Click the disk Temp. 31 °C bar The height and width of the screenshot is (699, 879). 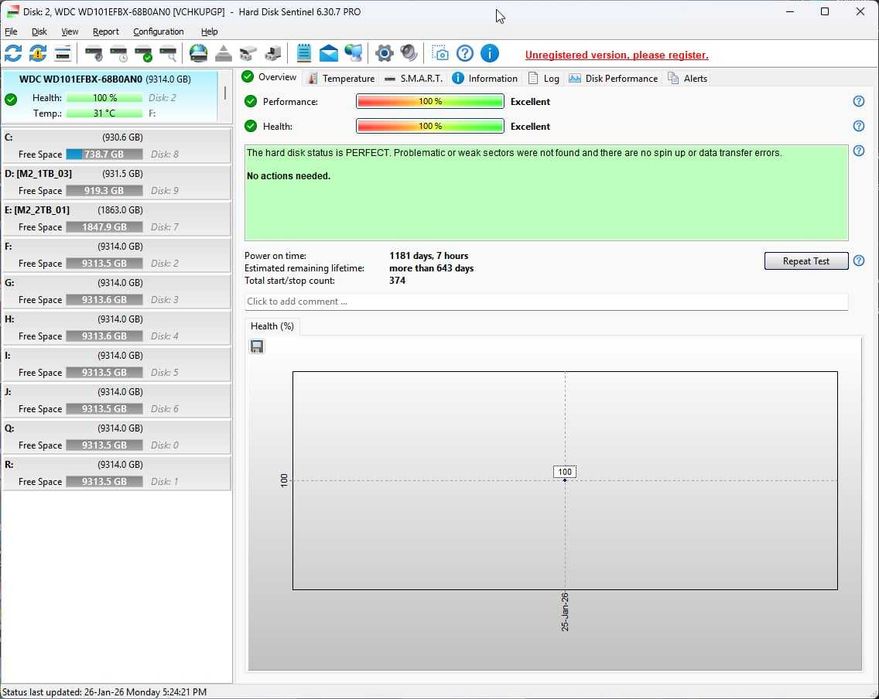click(104, 113)
